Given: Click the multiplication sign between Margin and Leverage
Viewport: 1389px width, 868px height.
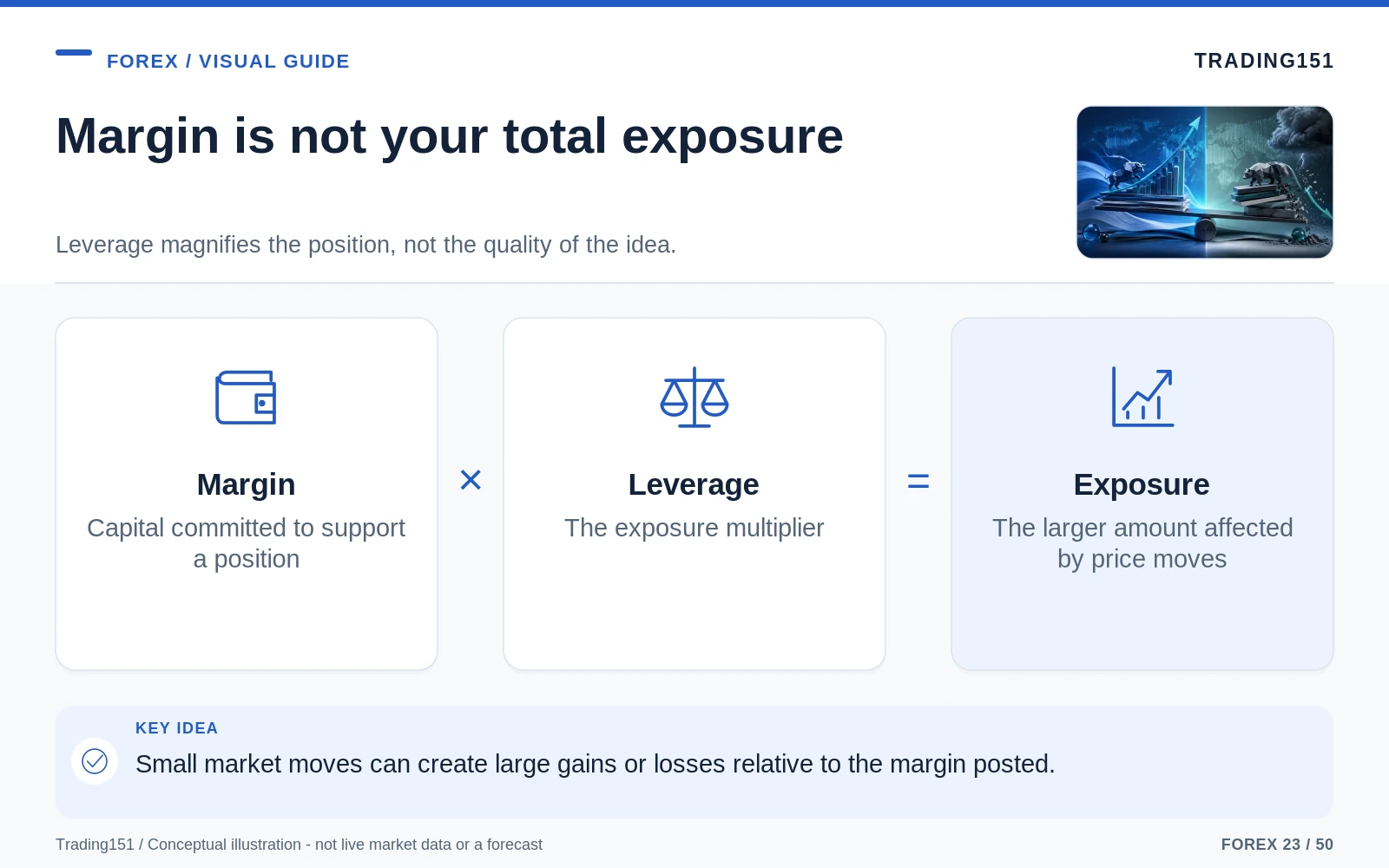Looking at the screenshot, I should pyautogui.click(x=471, y=480).
